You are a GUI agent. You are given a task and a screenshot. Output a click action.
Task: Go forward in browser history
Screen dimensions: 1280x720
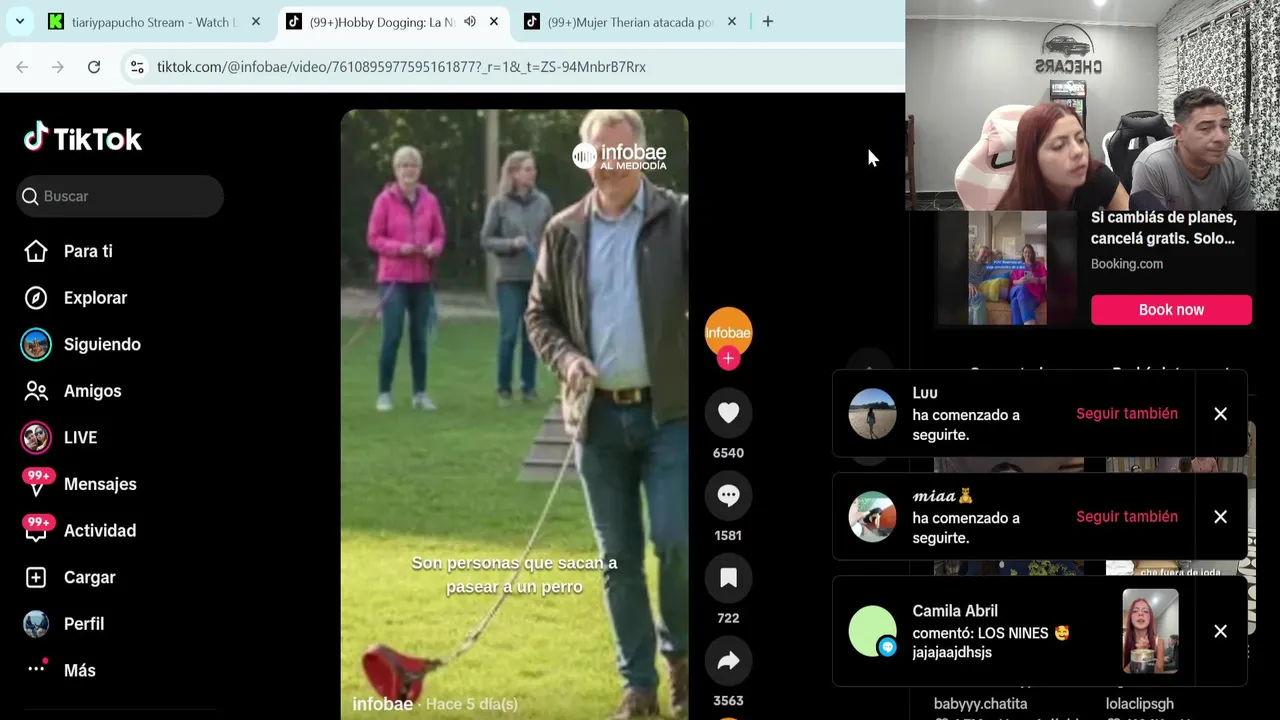click(58, 67)
